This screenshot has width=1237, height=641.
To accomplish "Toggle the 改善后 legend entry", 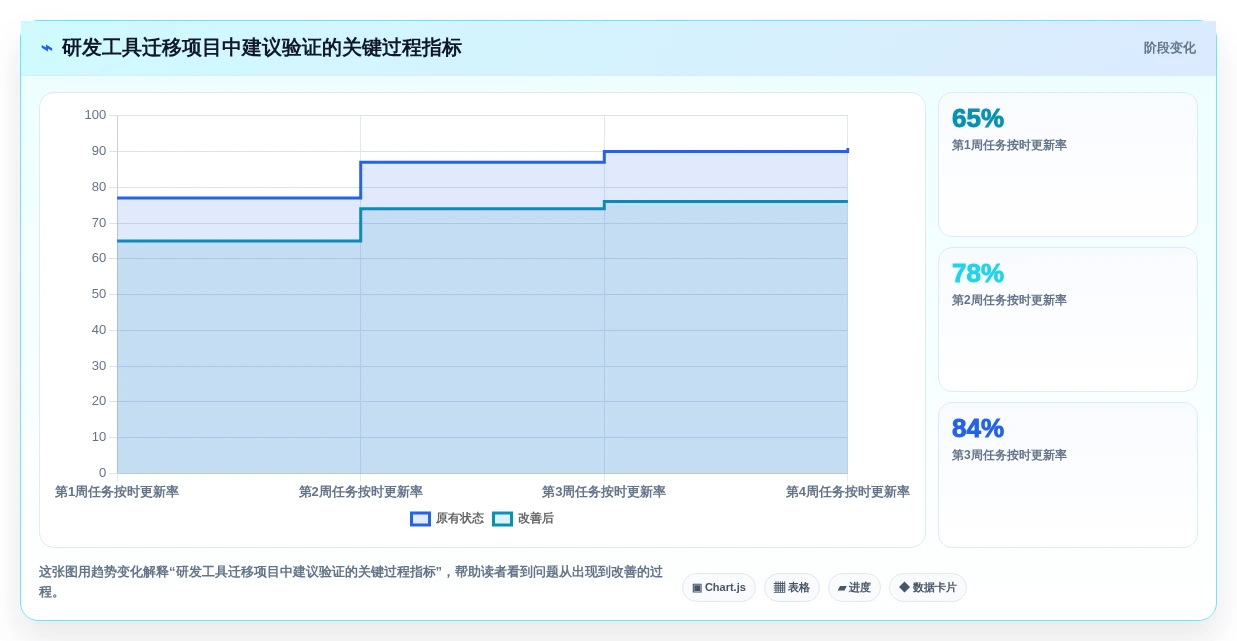I will (523, 518).
